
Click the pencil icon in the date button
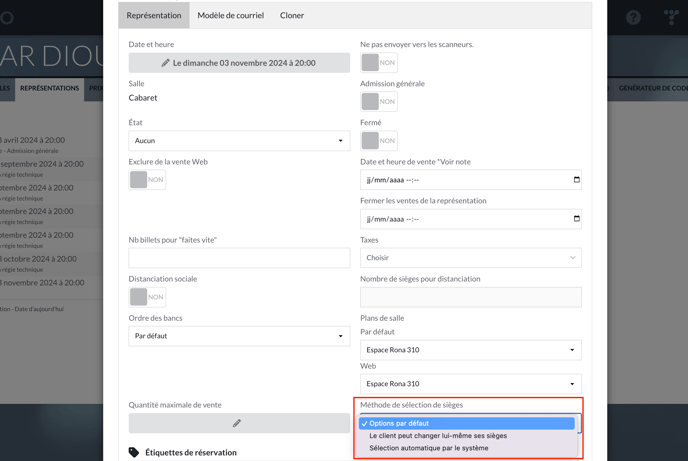pyautogui.click(x=166, y=63)
